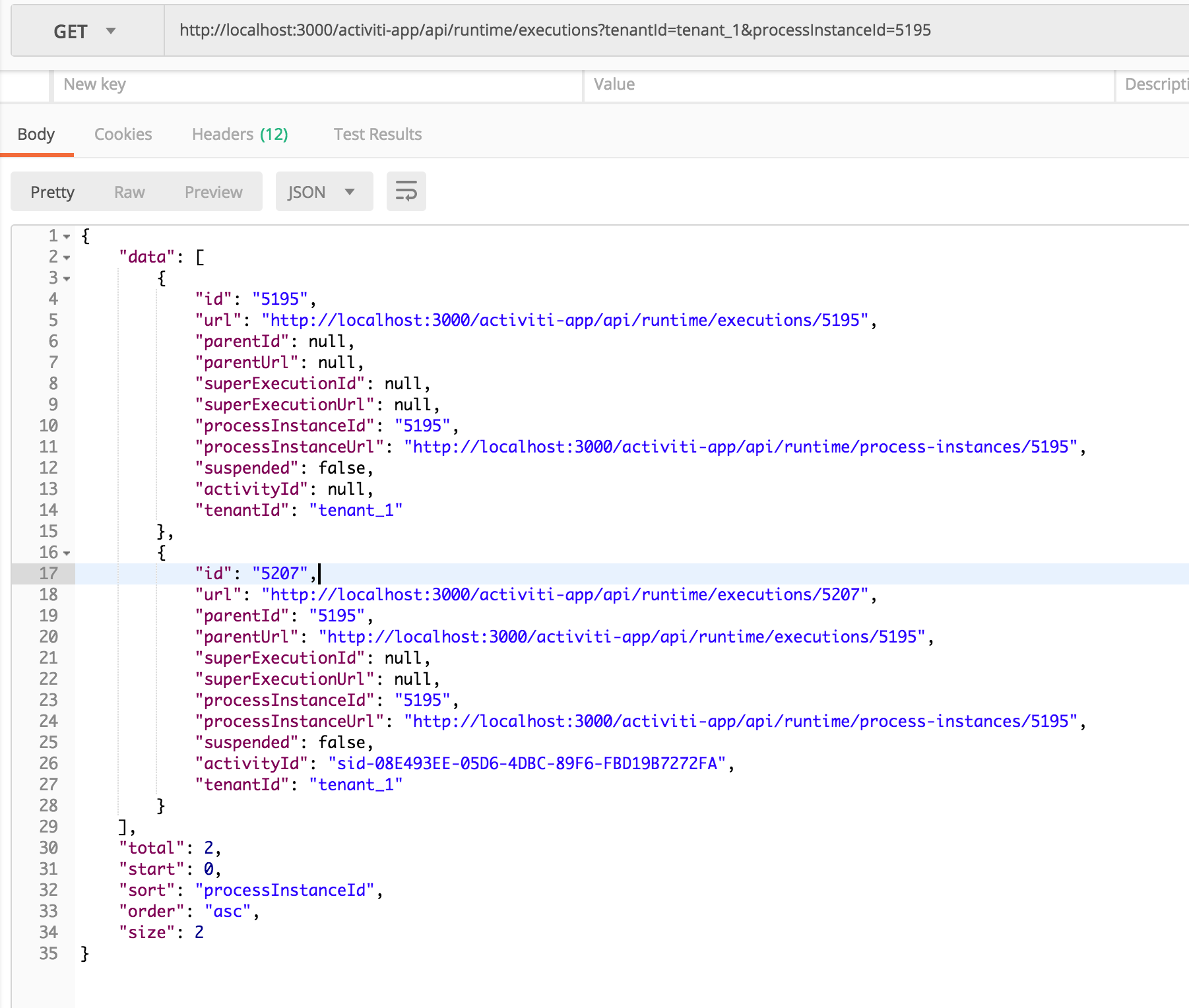Toggle line wrap icon
1189x1008 pixels.
point(406,192)
